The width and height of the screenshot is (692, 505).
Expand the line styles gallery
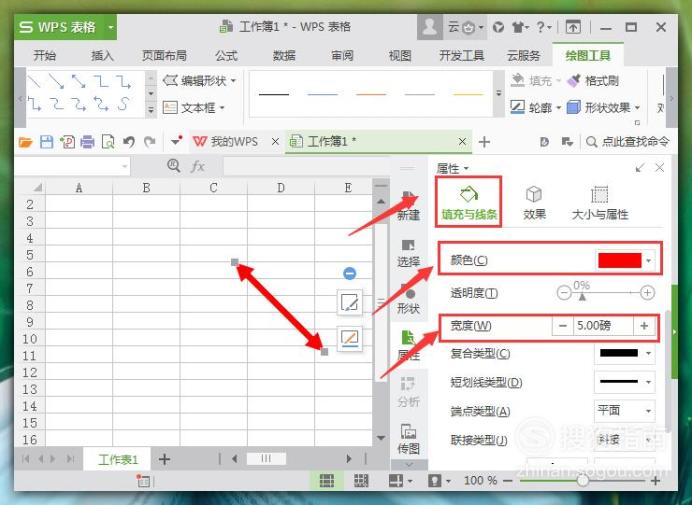[x=499, y=94]
